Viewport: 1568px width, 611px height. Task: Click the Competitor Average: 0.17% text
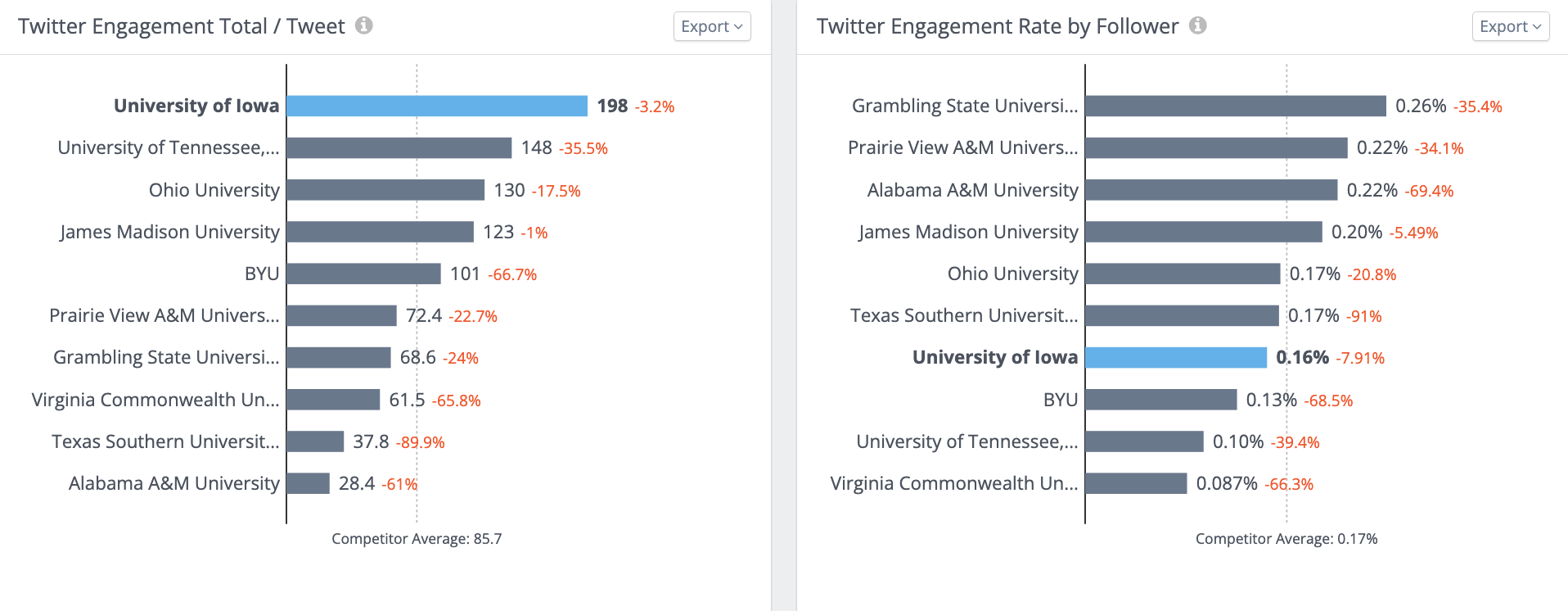click(x=1287, y=538)
